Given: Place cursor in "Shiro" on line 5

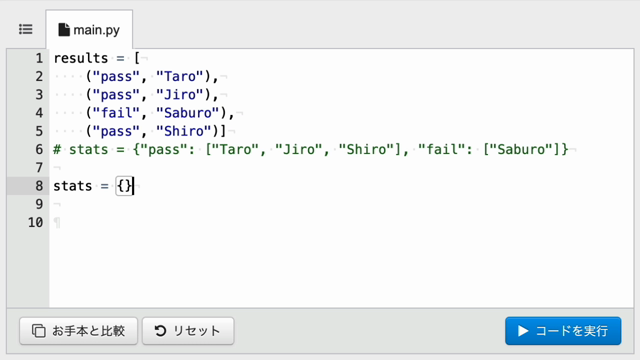Looking at the screenshot, I should [184, 131].
